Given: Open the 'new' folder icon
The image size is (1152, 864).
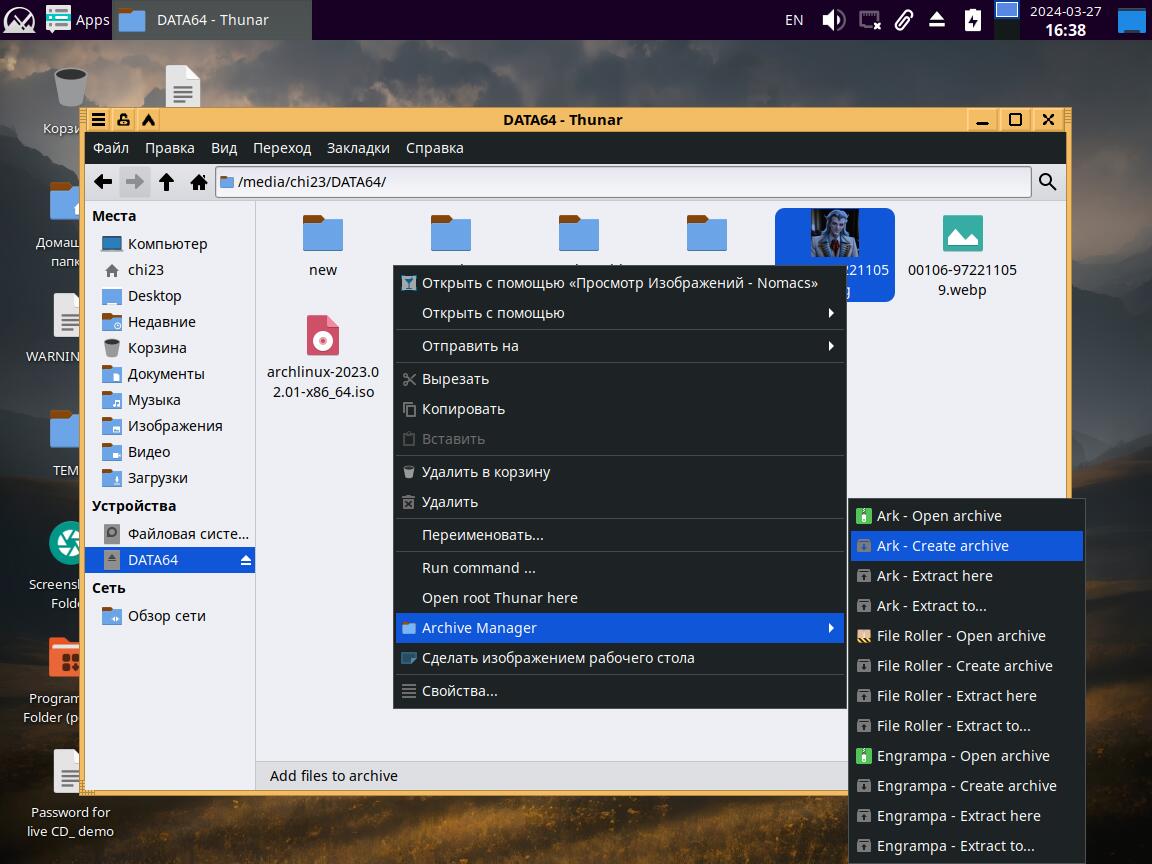Looking at the screenshot, I should [x=323, y=234].
